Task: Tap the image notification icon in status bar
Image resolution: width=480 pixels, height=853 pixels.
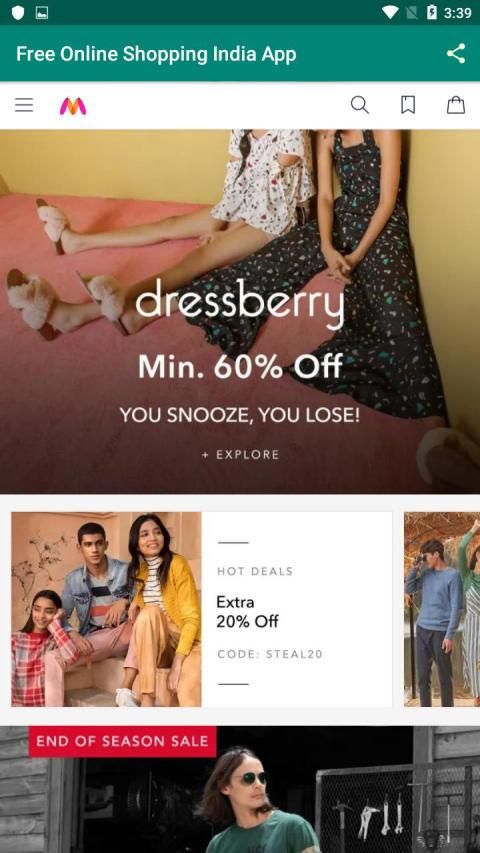Action: (42, 13)
